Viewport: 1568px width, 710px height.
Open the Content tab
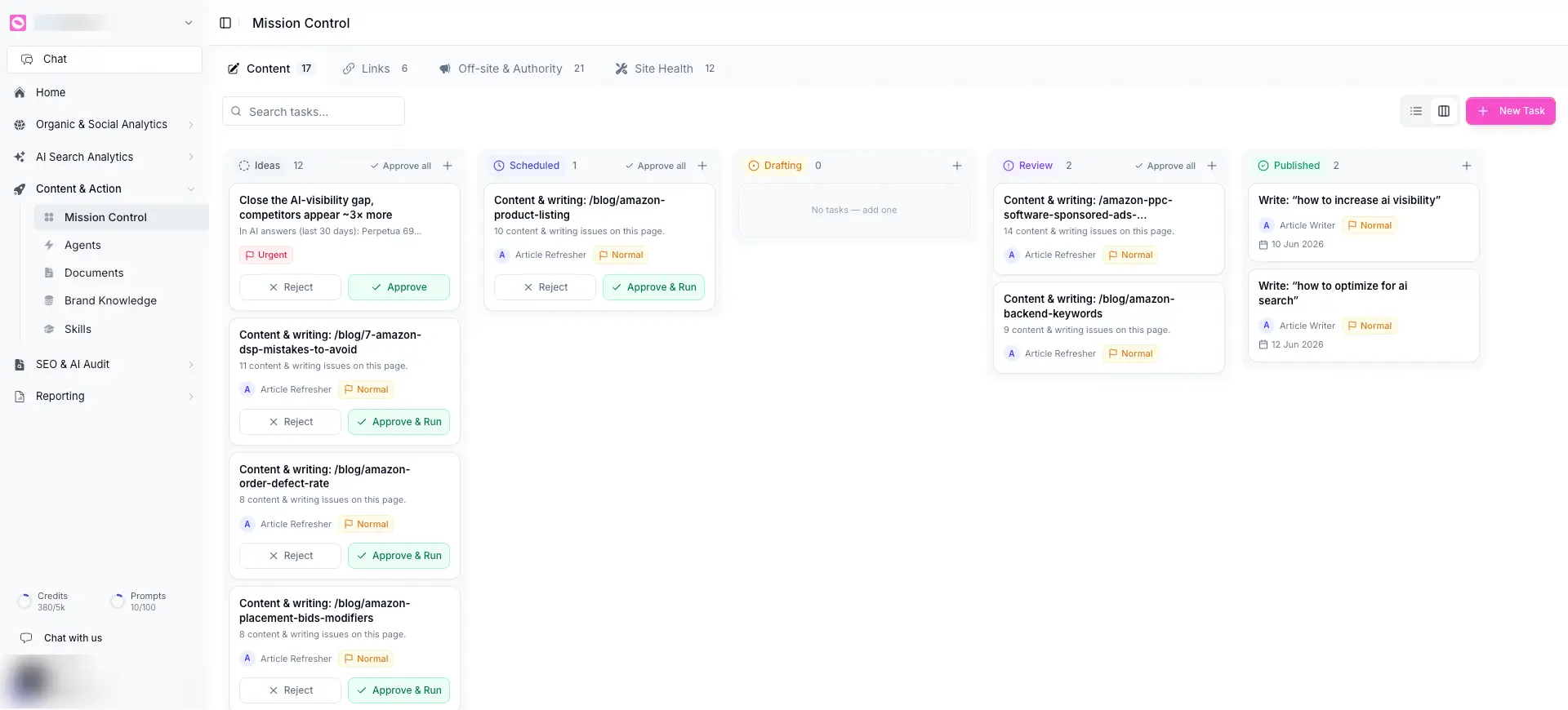(270, 69)
